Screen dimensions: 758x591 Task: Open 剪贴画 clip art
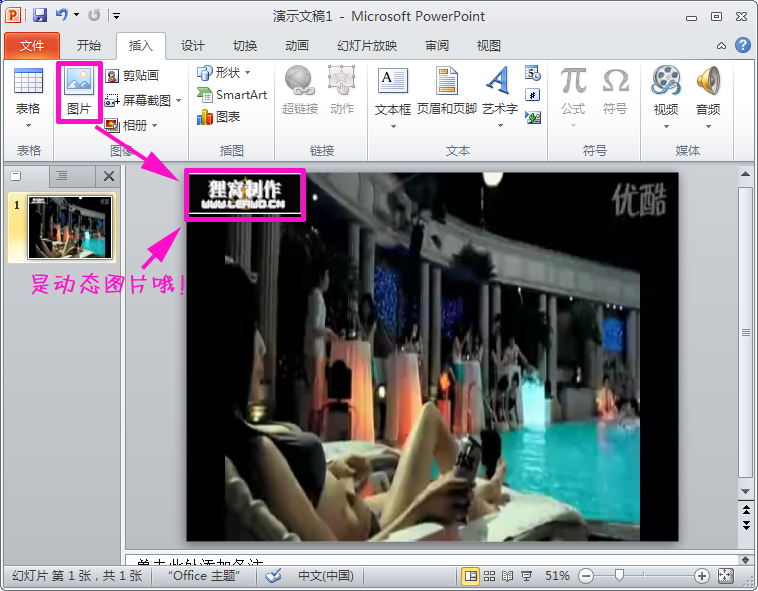(x=132, y=75)
